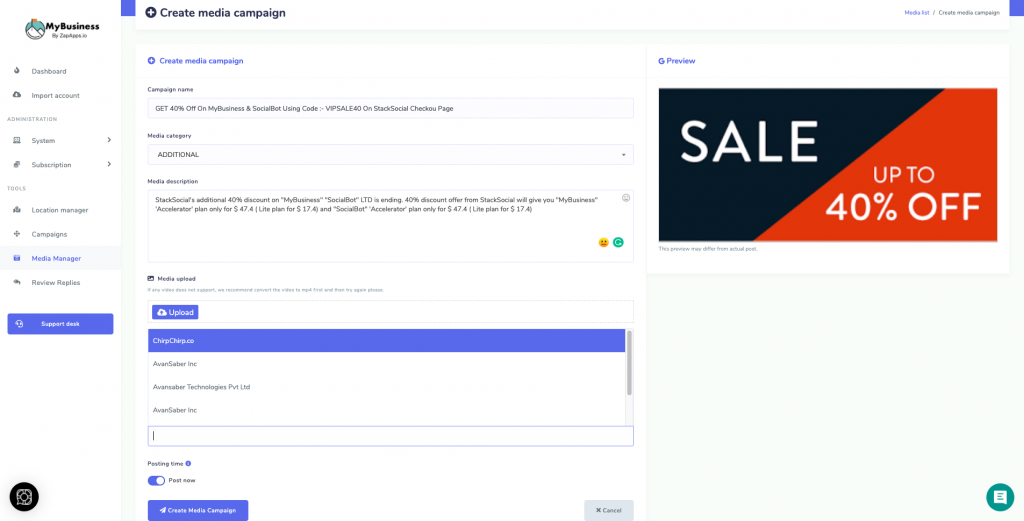The height and width of the screenshot is (521, 1024).
Task: Open the Dashboard flame icon
Action: click(x=17, y=71)
